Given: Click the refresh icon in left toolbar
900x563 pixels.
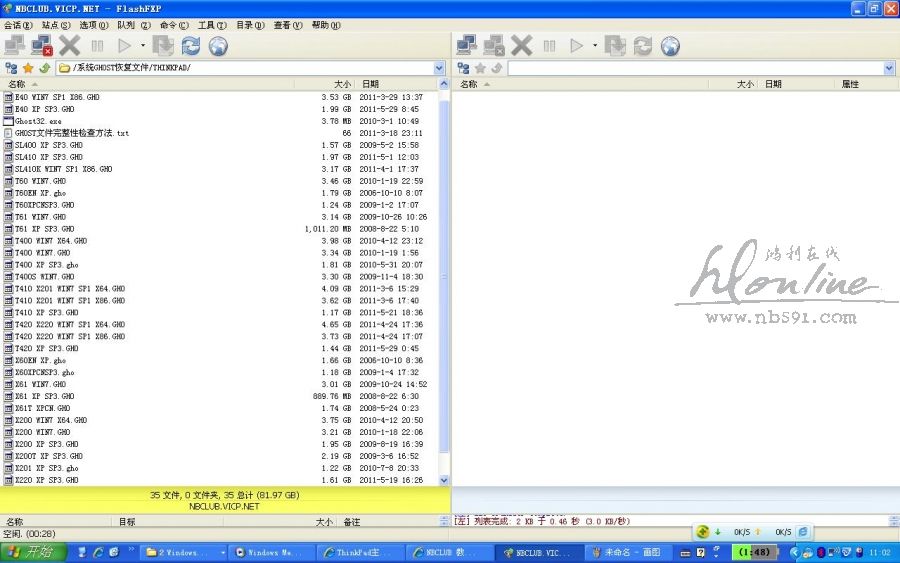Looking at the screenshot, I should (x=190, y=45).
